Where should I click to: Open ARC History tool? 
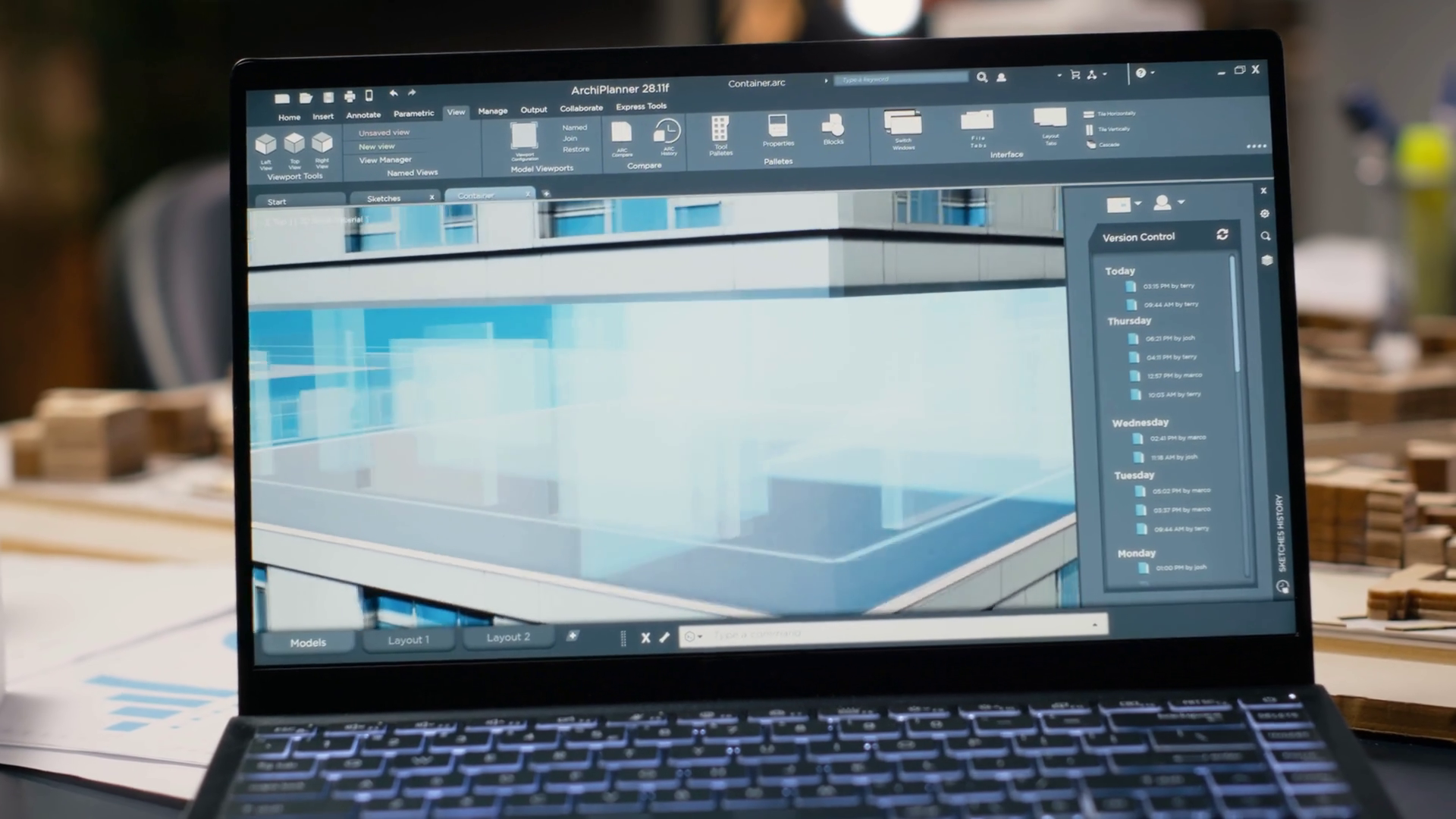(x=667, y=132)
